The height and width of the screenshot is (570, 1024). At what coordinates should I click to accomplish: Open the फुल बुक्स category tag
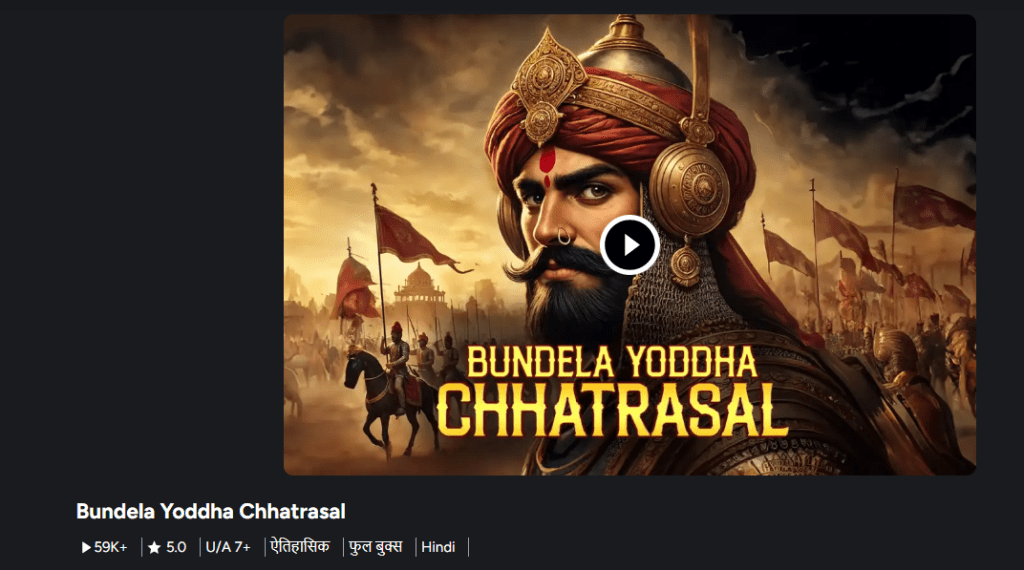pyautogui.click(x=376, y=546)
